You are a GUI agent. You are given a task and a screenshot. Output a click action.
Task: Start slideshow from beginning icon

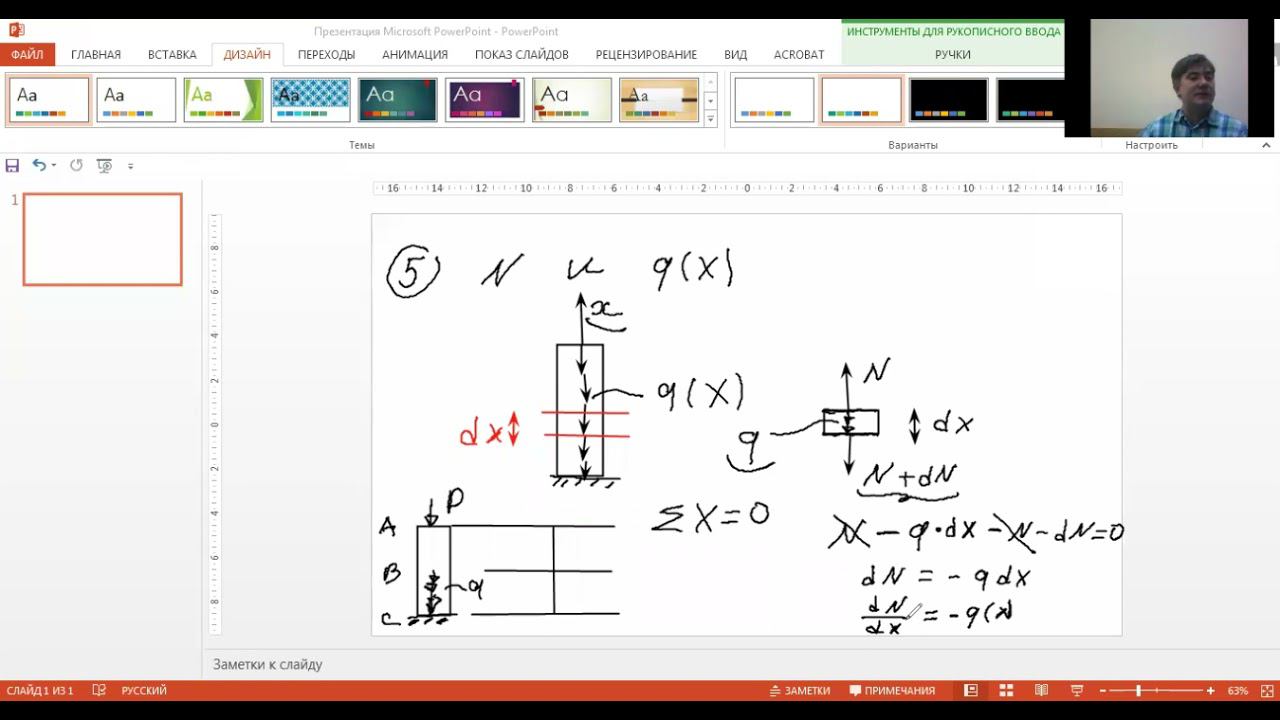pos(104,165)
